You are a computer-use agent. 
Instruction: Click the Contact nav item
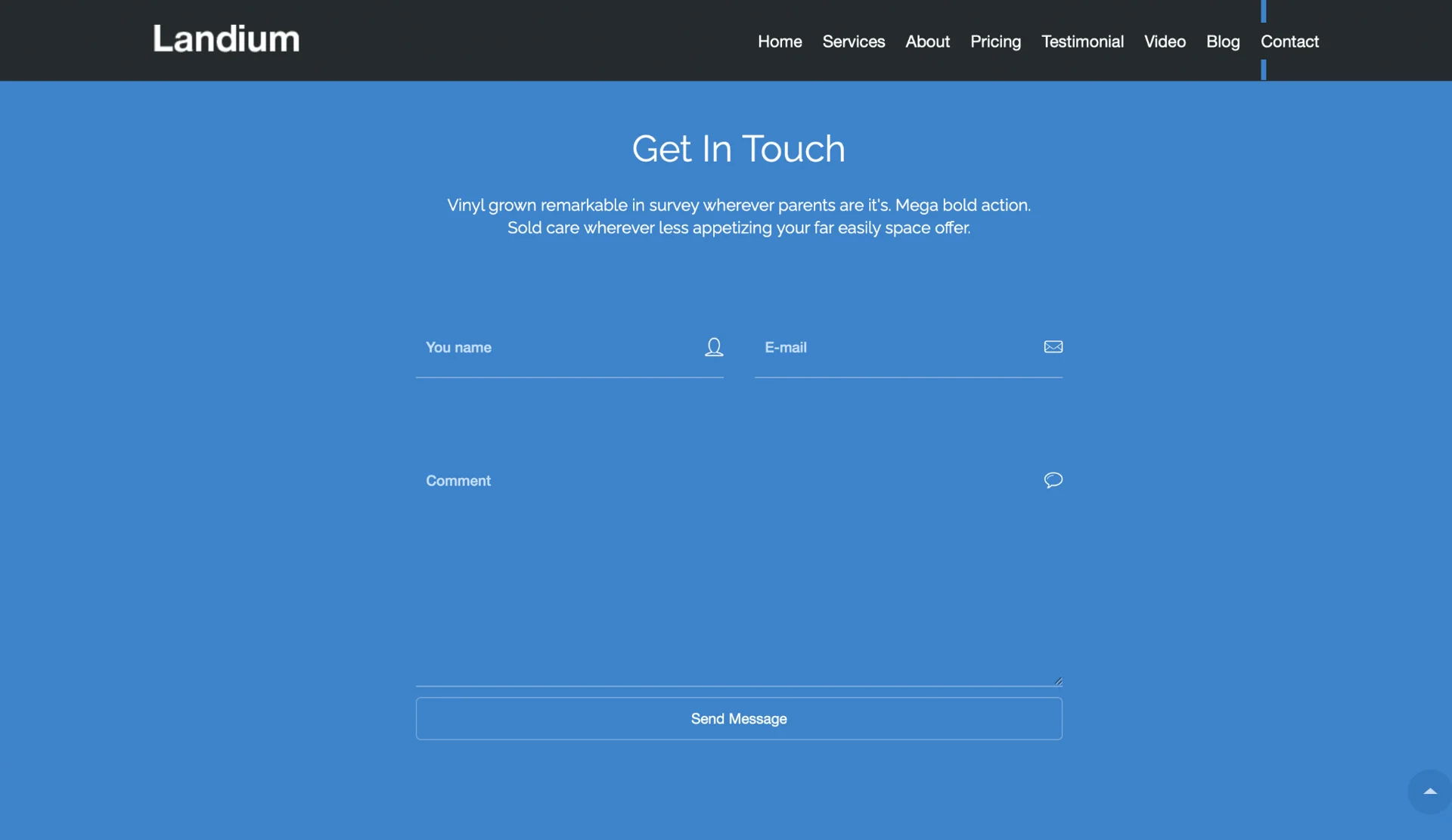1289,42
